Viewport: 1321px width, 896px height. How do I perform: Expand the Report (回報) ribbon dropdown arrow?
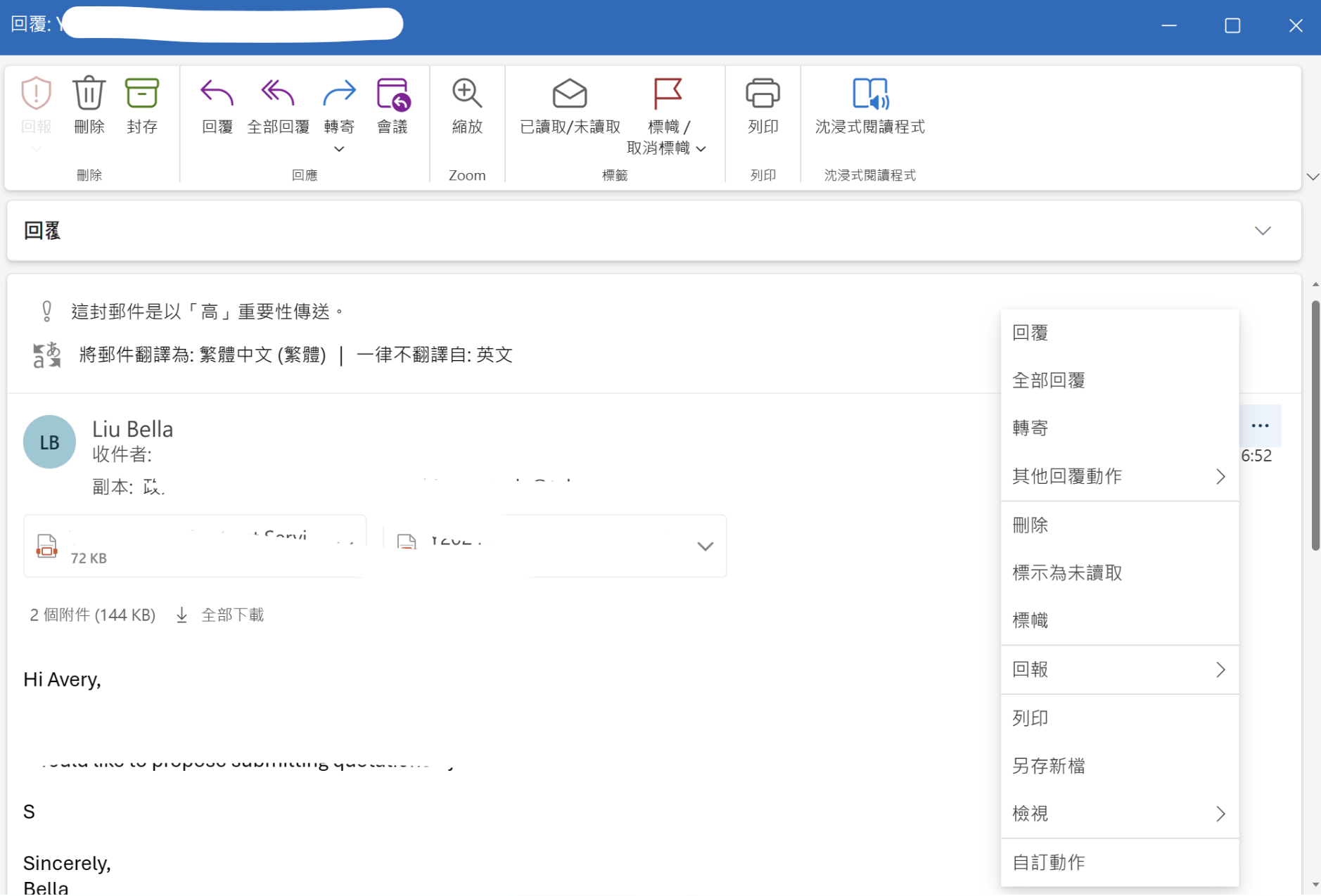point(36,149)
